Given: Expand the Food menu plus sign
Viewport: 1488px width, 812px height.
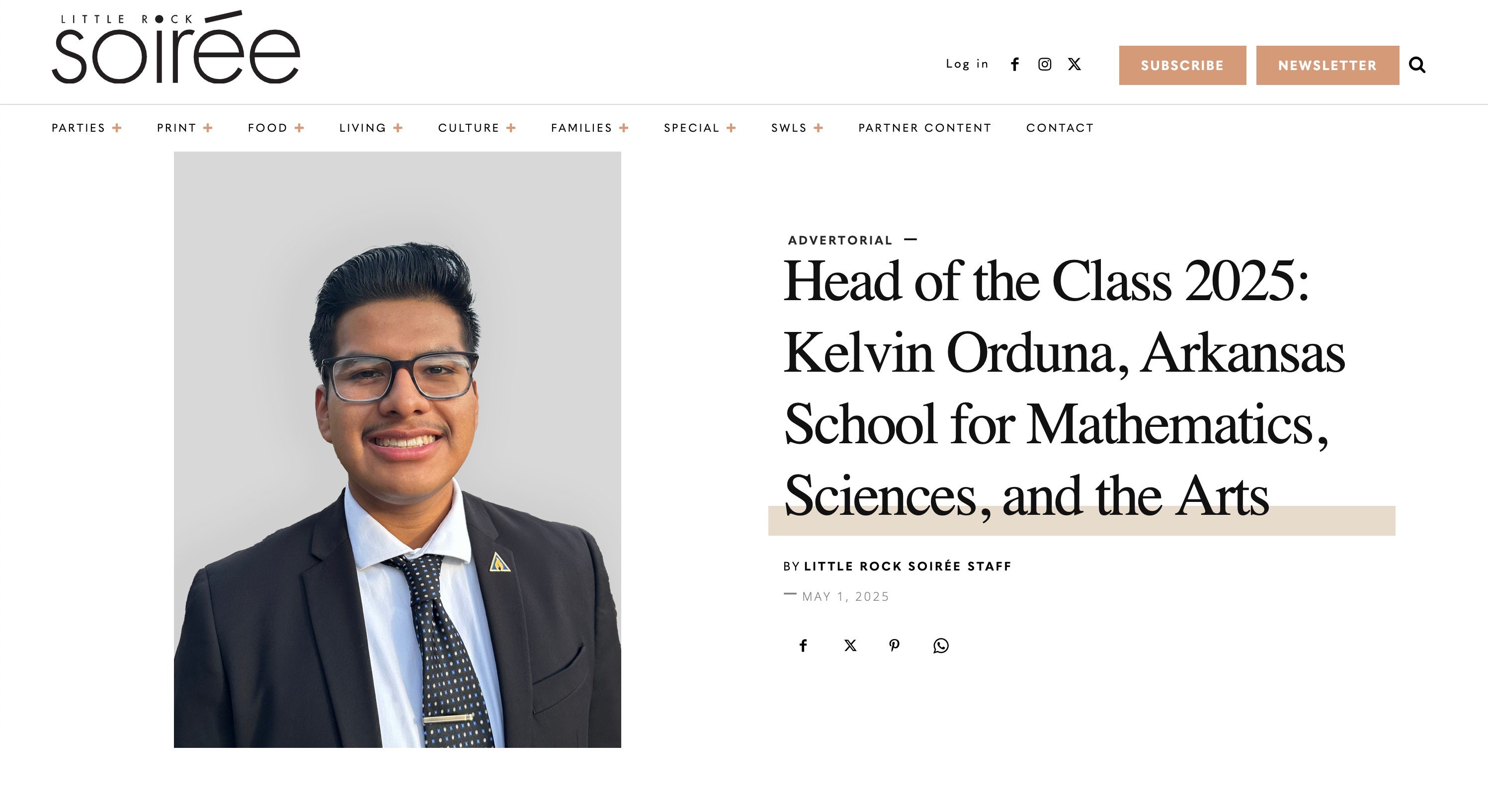Looking at the screenshot, I should coord(299,128).
